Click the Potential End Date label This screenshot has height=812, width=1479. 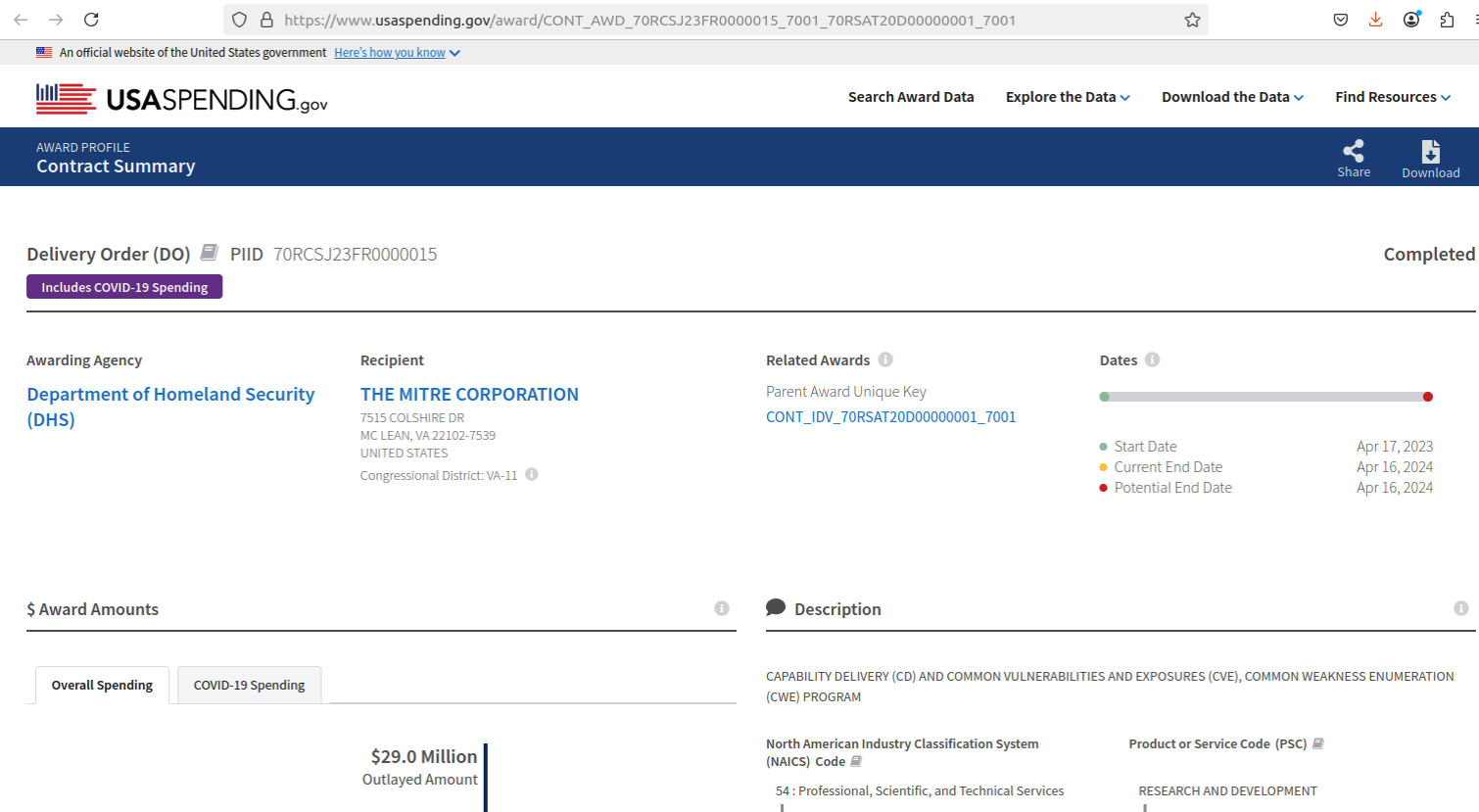click(1172, 487)
